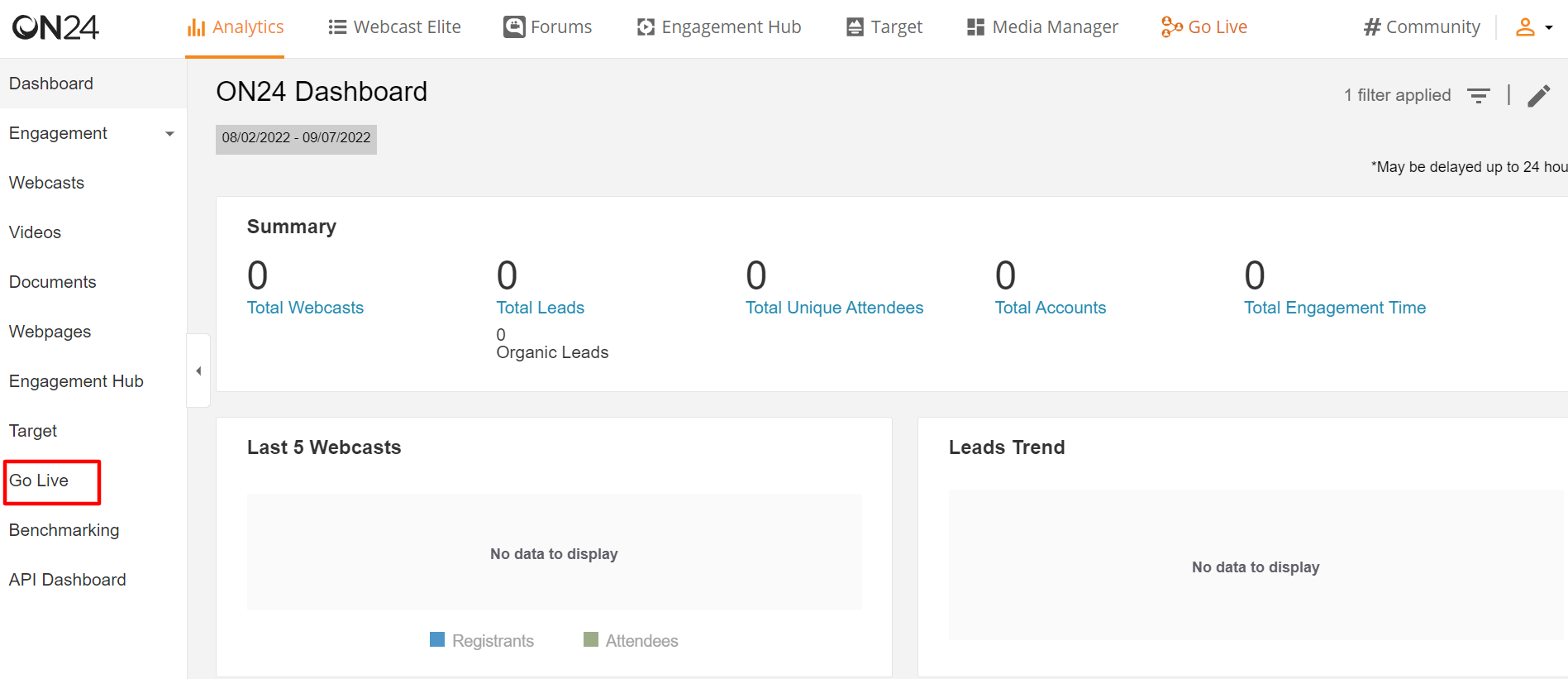This screenshot has width=1568, height=679.
Task: Select Dashboard in the sidebar
Action: [93, 84]
